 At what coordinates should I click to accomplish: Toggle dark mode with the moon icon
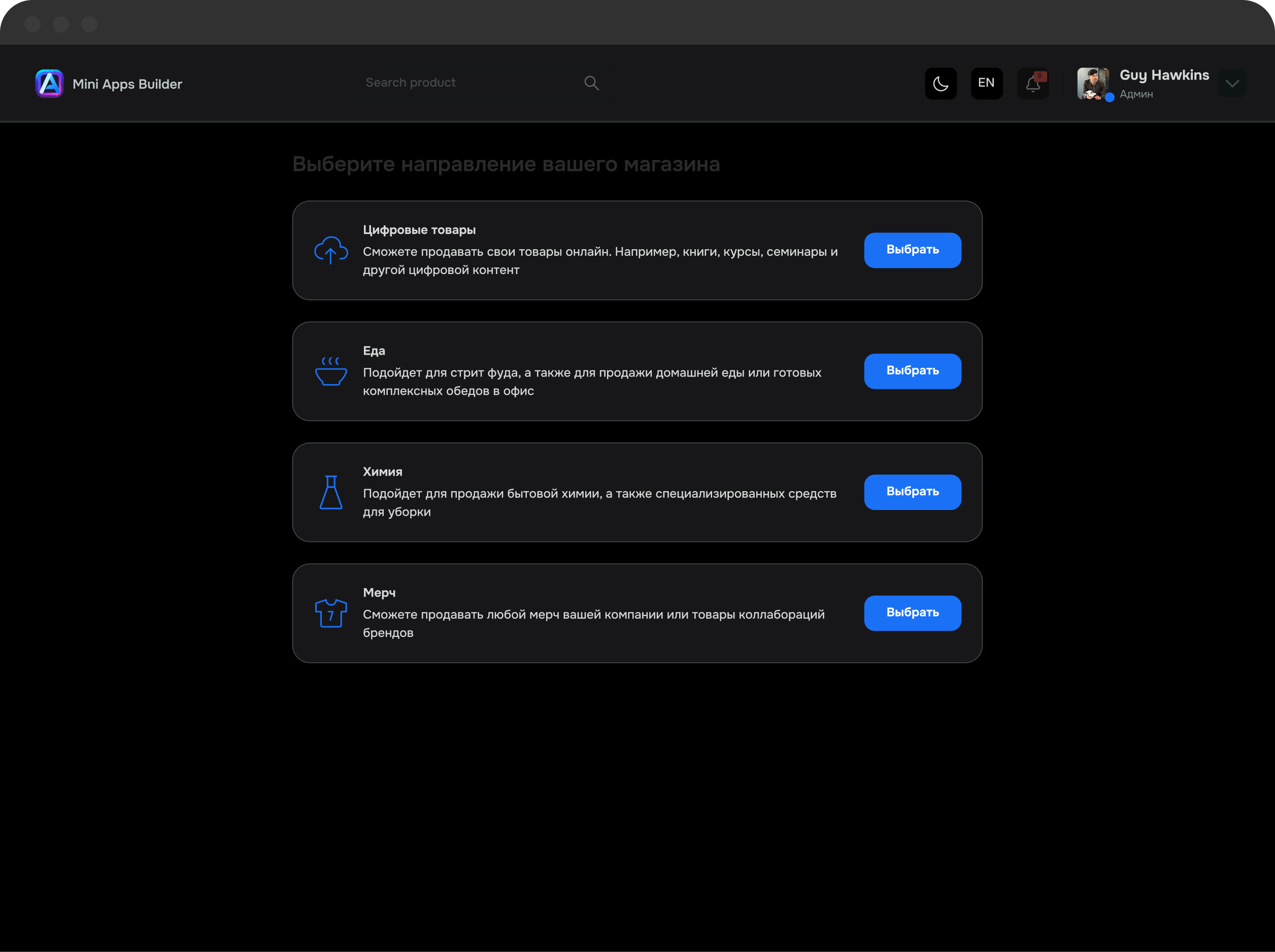pyautogui.click(x=941, y=84)
